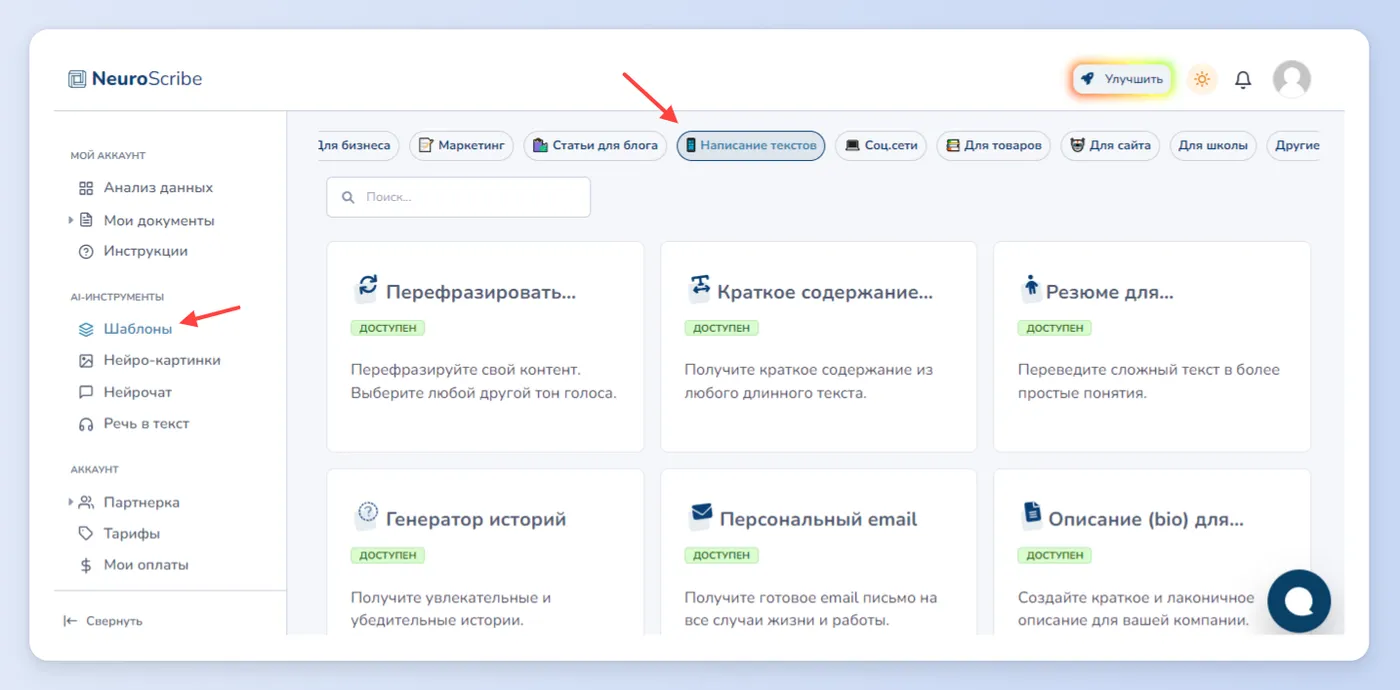
Task: Click the NeuroScribe brand name
Action: point(147,79)
